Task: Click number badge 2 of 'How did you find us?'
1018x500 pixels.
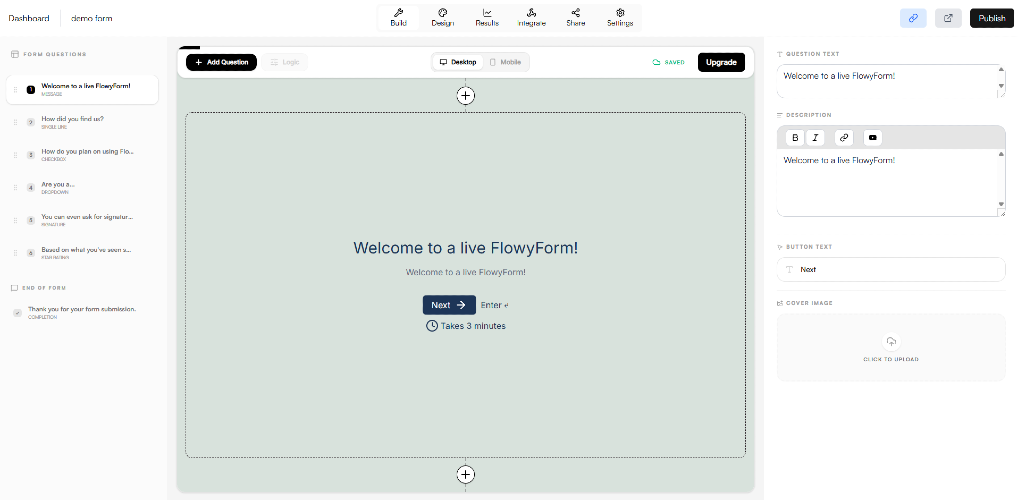Action: [x=31, y=122]
